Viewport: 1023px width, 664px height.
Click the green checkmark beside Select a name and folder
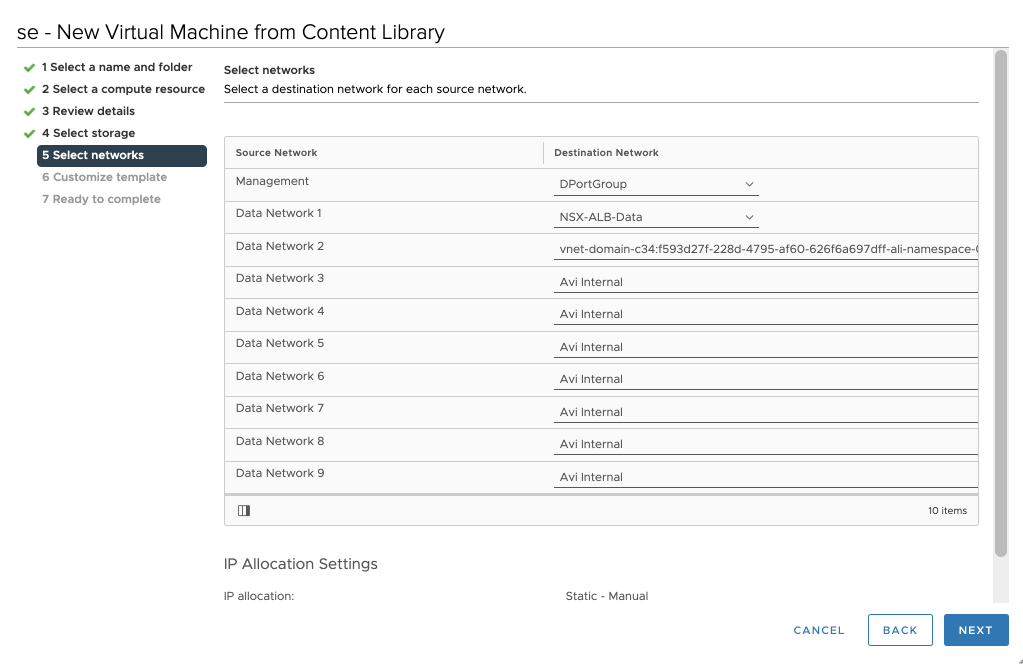point(30,68)
